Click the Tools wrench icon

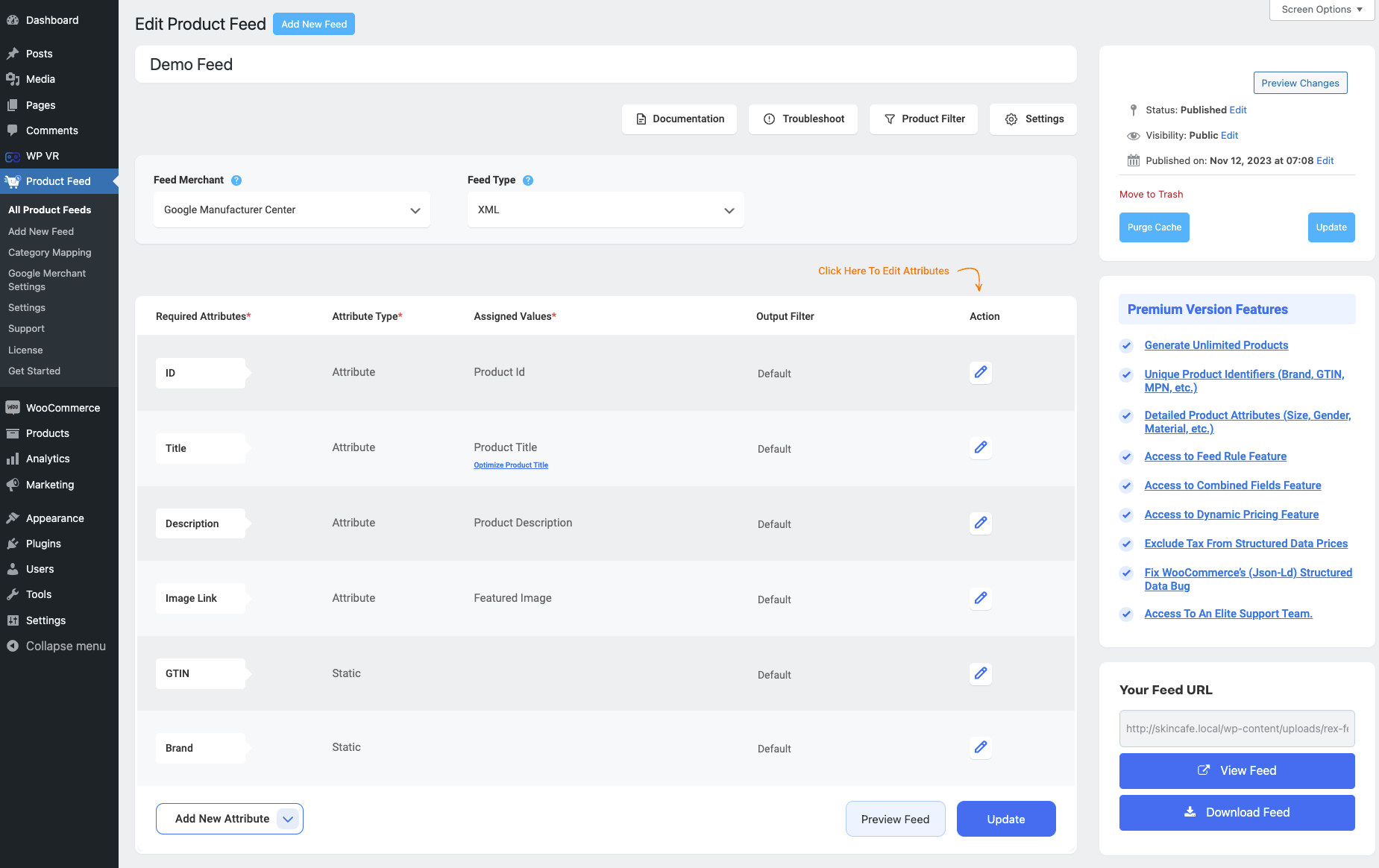coord(13,594)
